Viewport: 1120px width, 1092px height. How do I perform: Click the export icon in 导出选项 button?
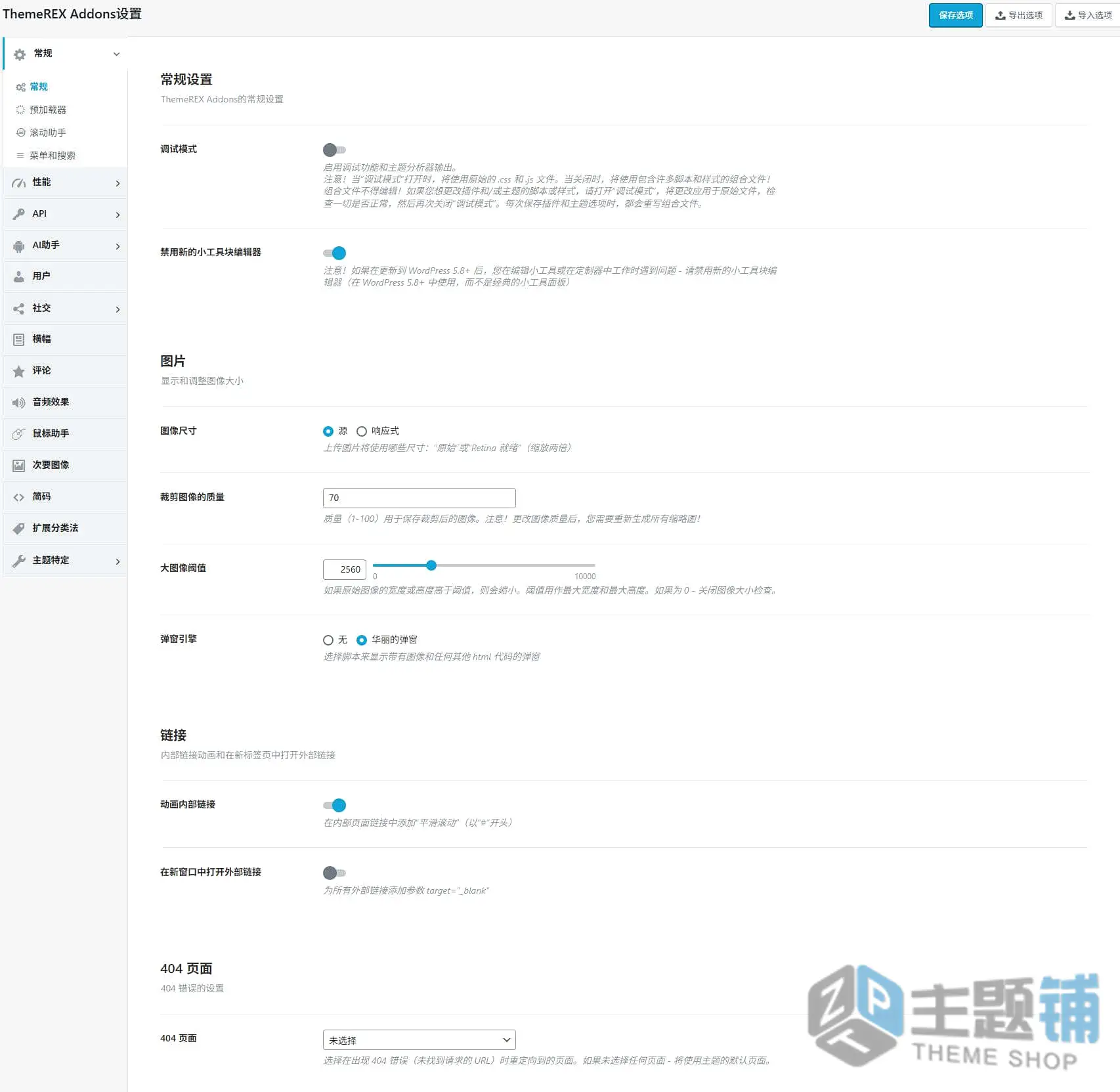coord(1001,15)
